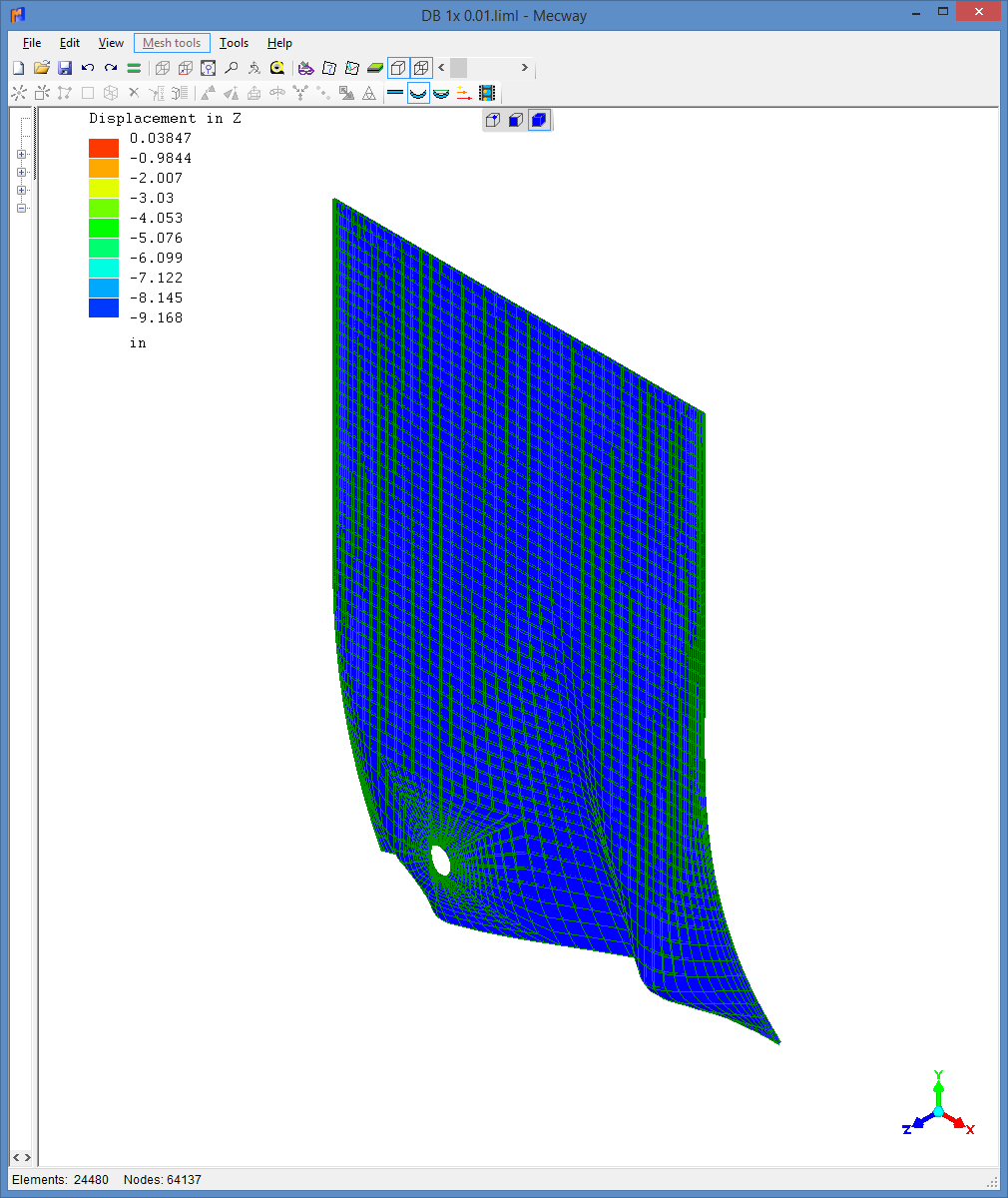Switch viewport to the outline cube display mode
Image resolution: width=1008 pixels, height=1198 pixels.
[x=493, y=121]
